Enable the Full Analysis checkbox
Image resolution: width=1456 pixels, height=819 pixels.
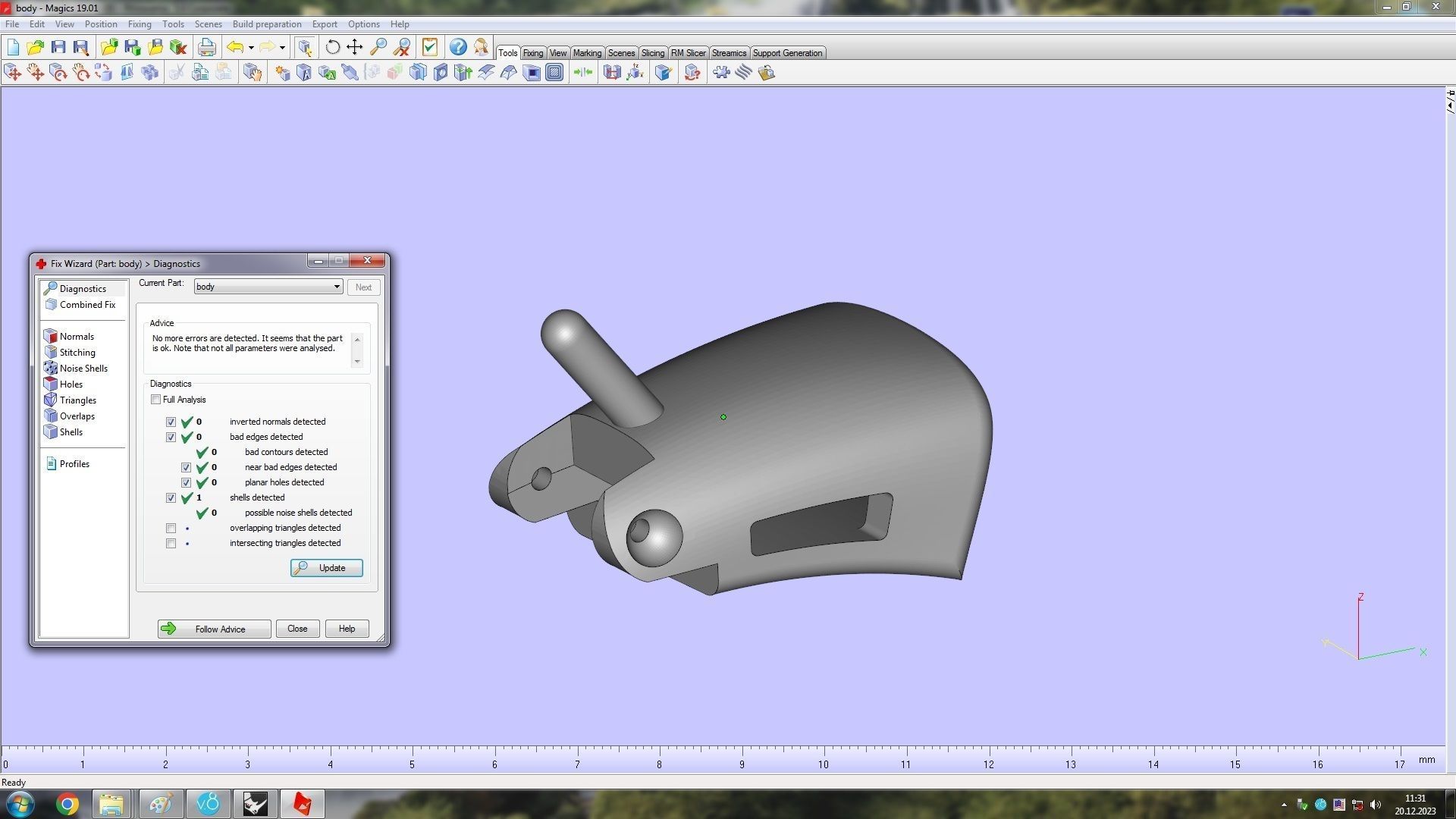(156, 400)
